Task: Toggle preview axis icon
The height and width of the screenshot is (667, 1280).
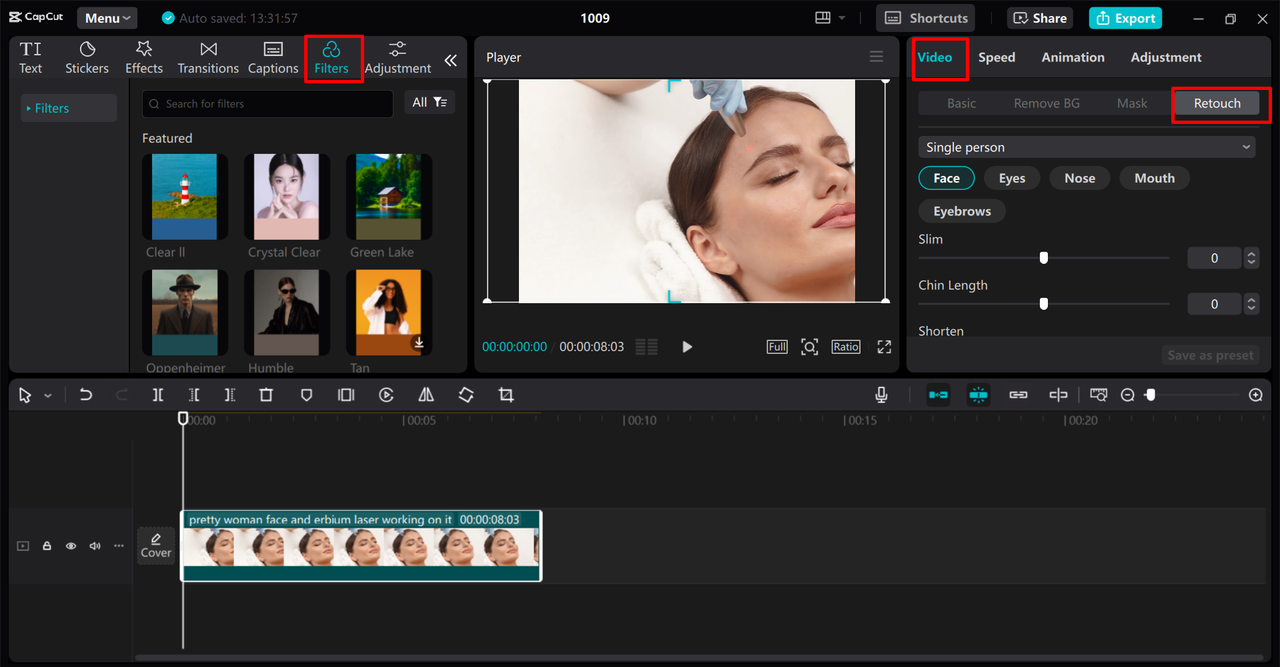Action: (1058, 395)
